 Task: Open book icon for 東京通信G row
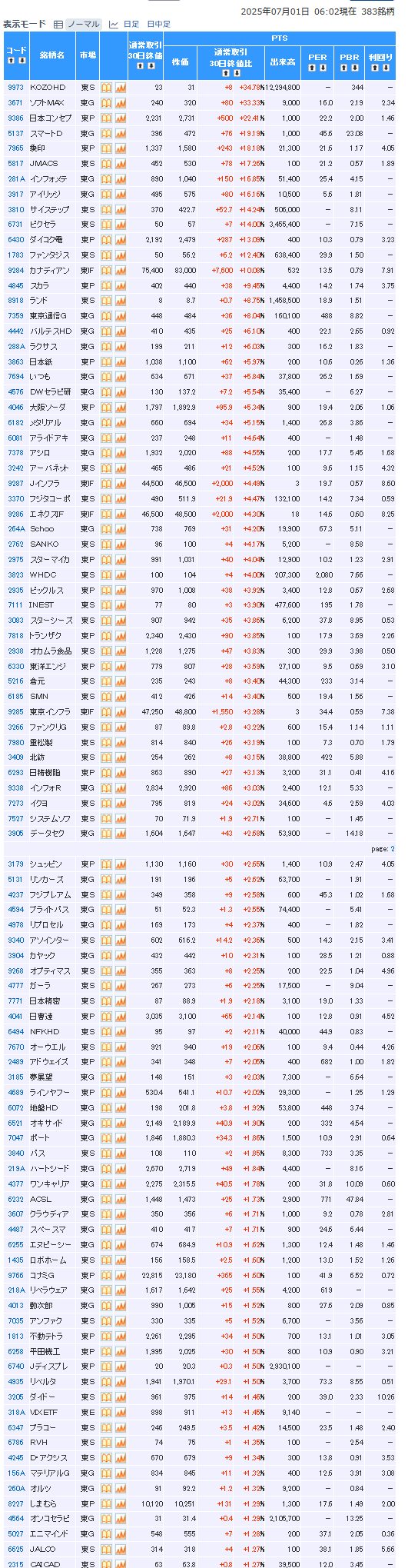coord(107,316)
